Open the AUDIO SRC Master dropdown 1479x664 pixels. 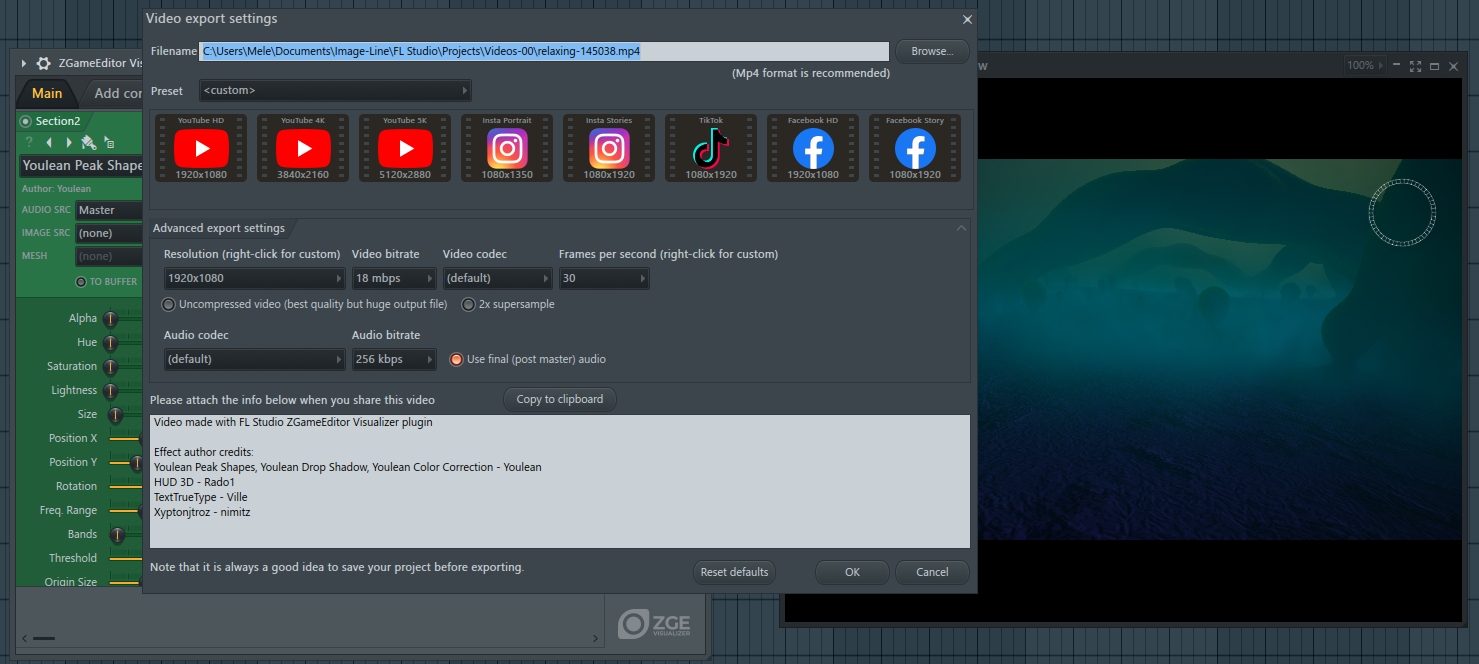pos(109,210)
